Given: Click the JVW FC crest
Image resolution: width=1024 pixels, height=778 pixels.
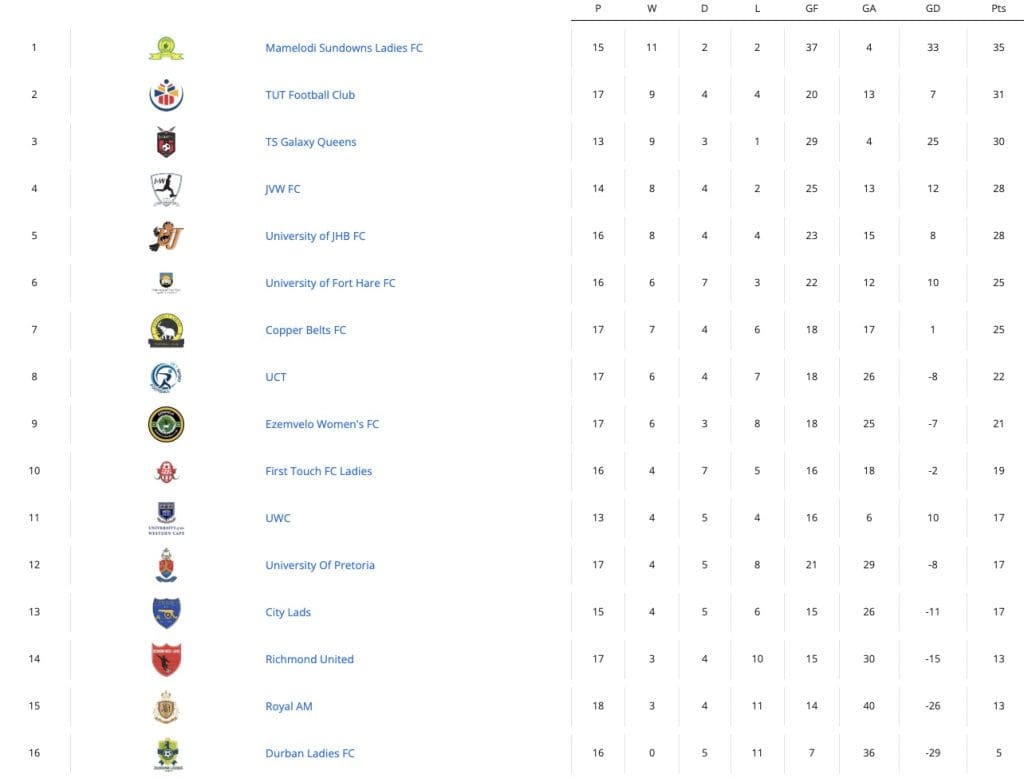Looking at the screenshot, I should 166,189.
